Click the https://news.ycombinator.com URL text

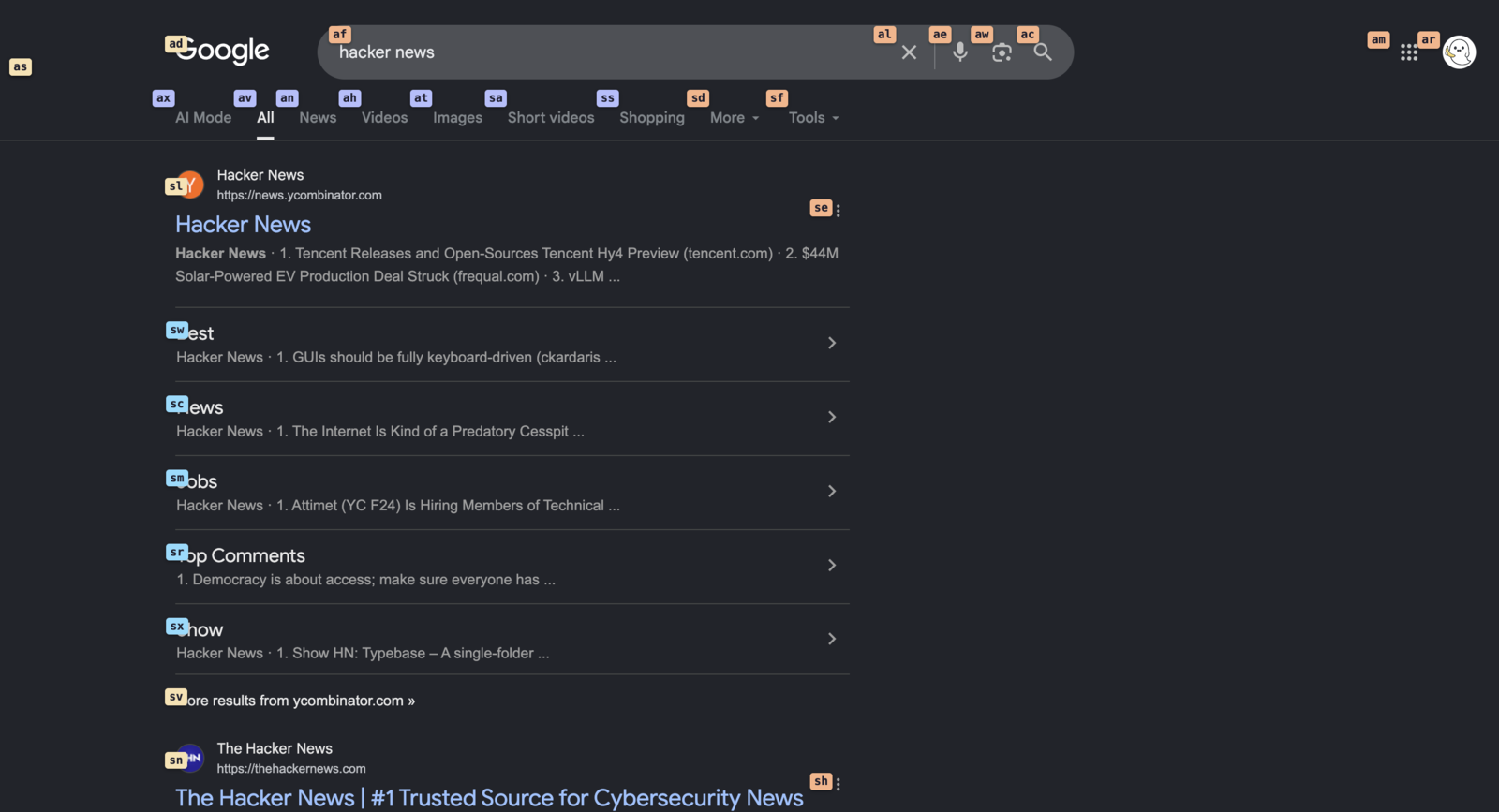click(x=299, y=196)
